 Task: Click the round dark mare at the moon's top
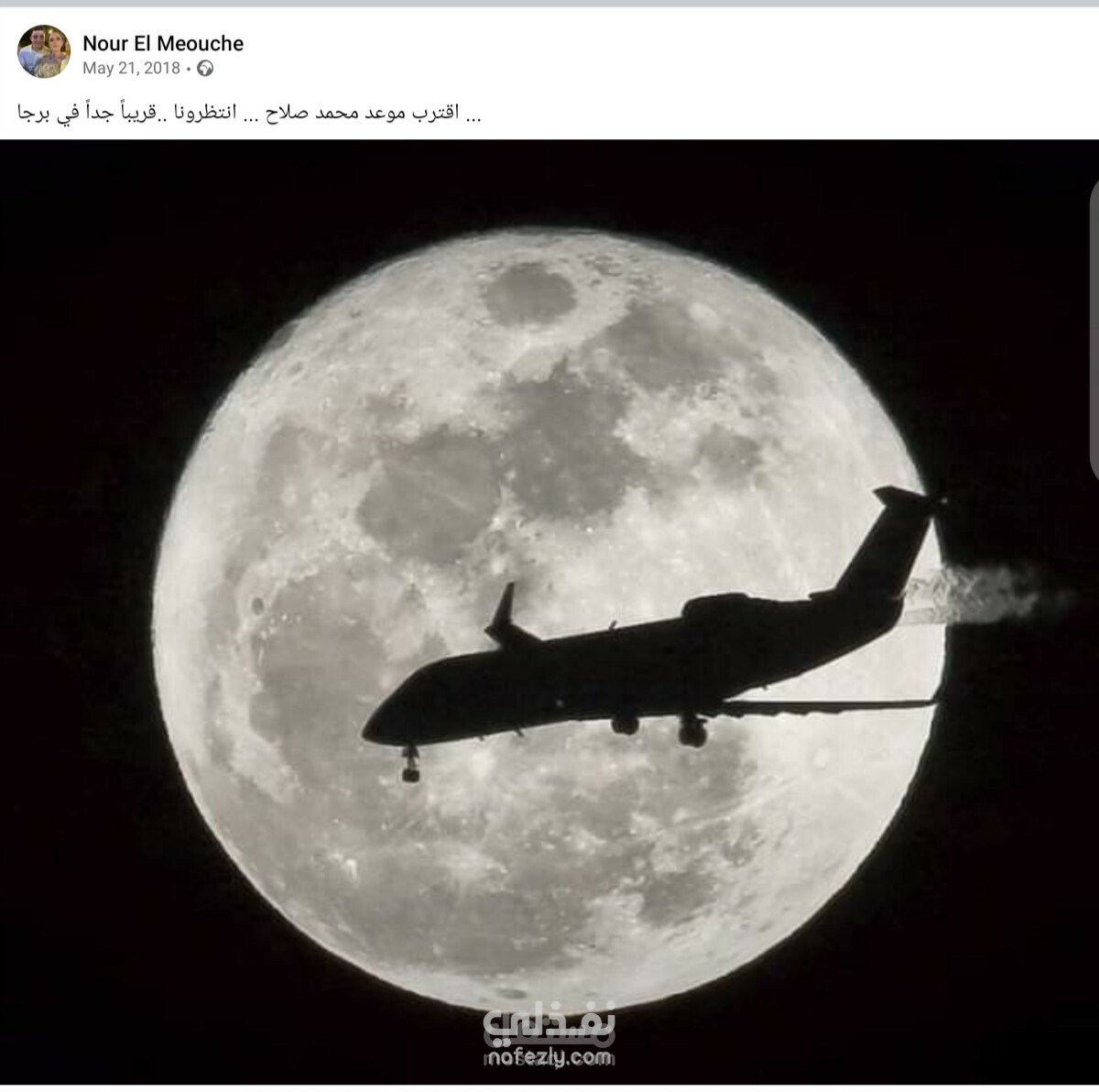[x=528, y=293]
